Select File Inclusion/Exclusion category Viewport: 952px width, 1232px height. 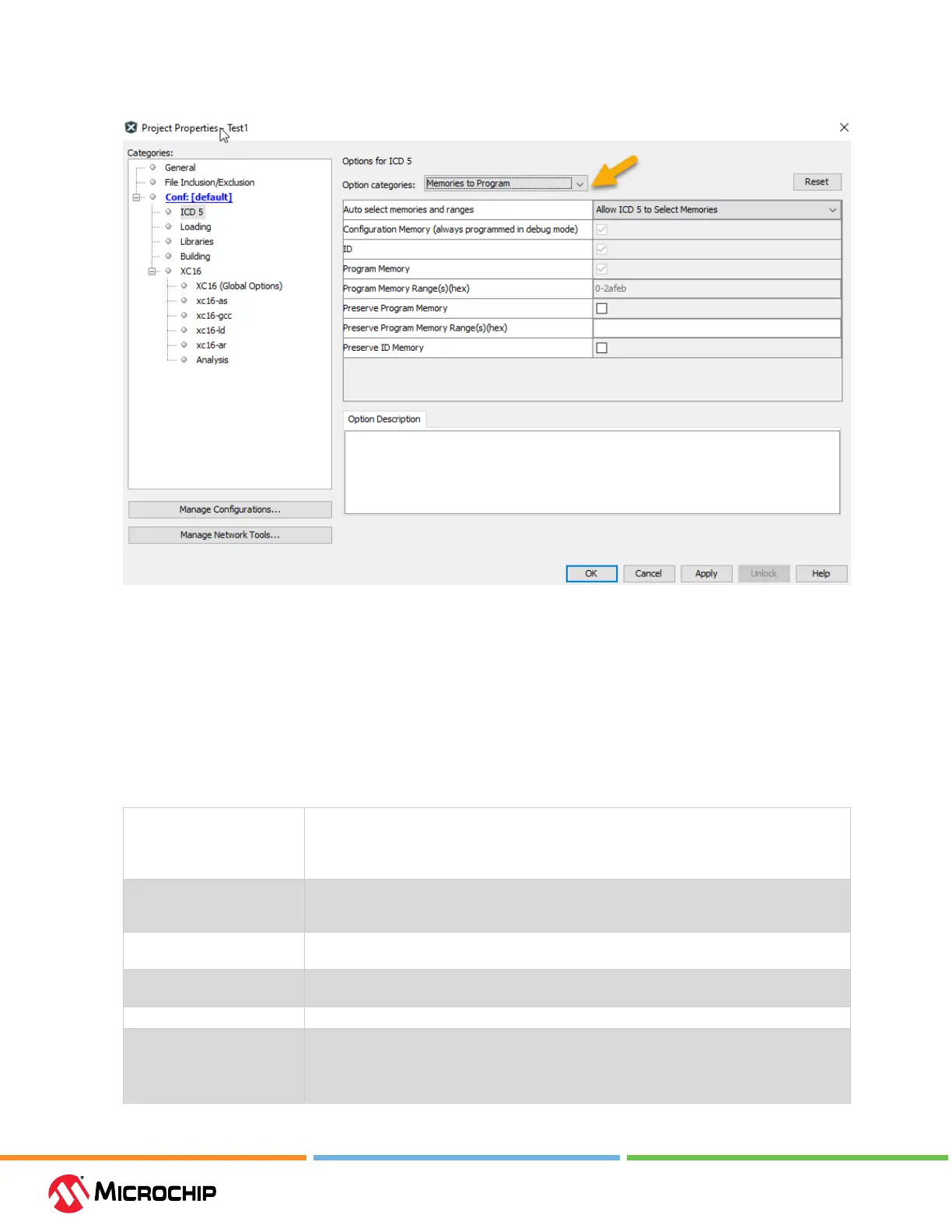tap(209, 183)
